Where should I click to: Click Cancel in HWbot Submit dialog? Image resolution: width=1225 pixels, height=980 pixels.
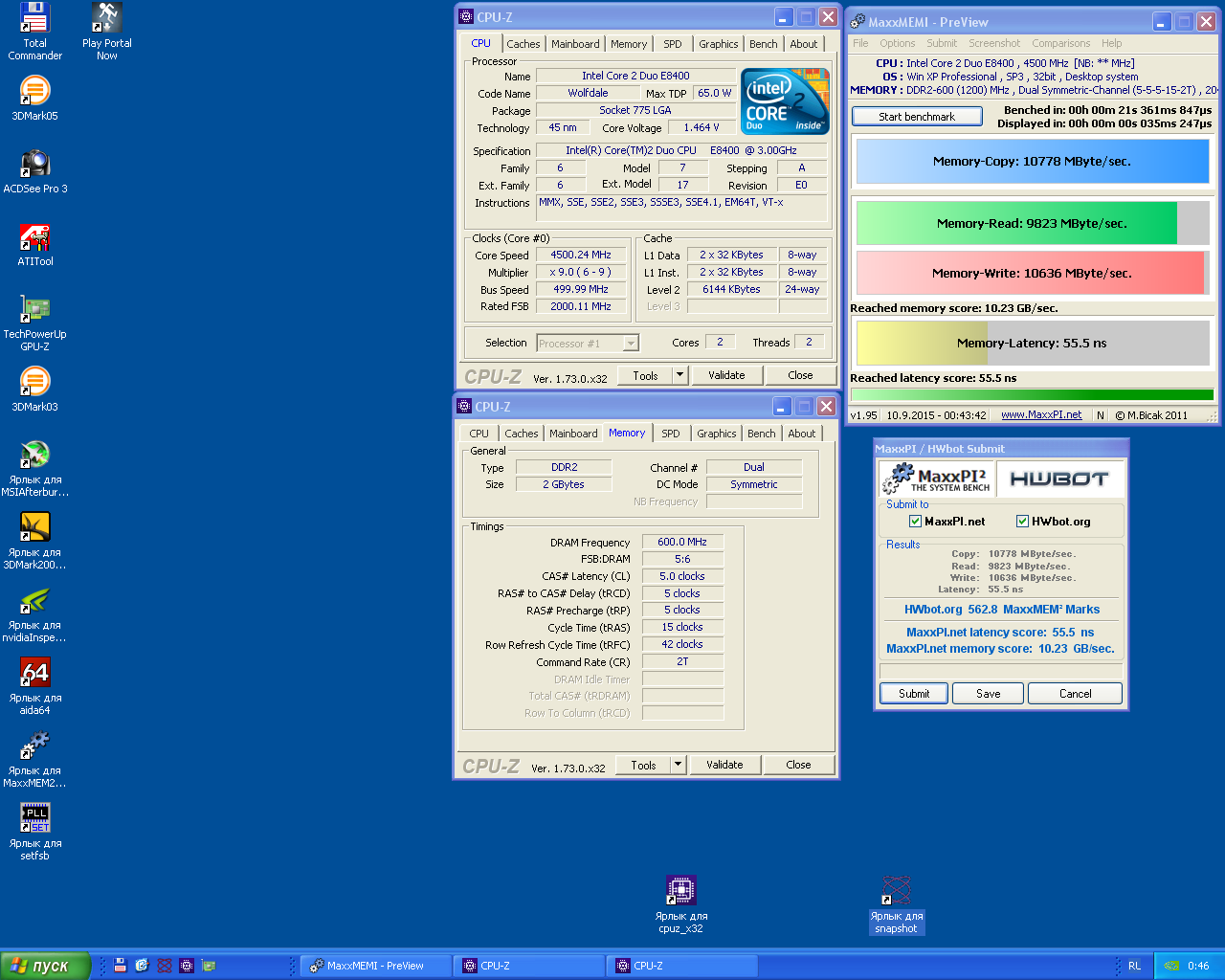tap(1075, 694)
